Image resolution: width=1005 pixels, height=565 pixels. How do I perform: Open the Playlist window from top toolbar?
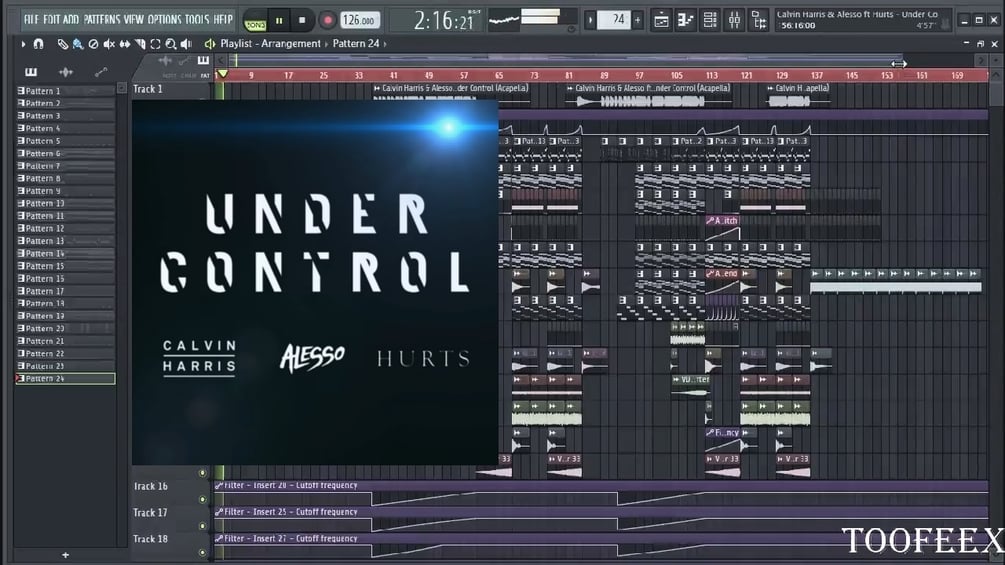tap(661, 20)
